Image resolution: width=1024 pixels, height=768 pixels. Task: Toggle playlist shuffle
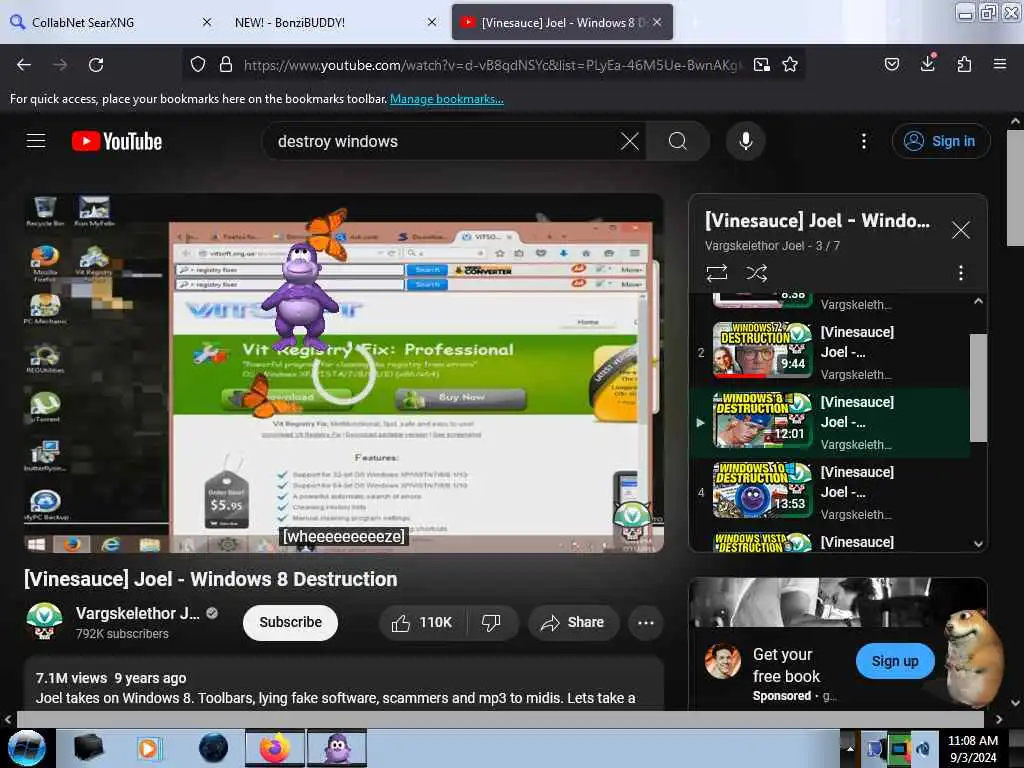click(757, 273)
